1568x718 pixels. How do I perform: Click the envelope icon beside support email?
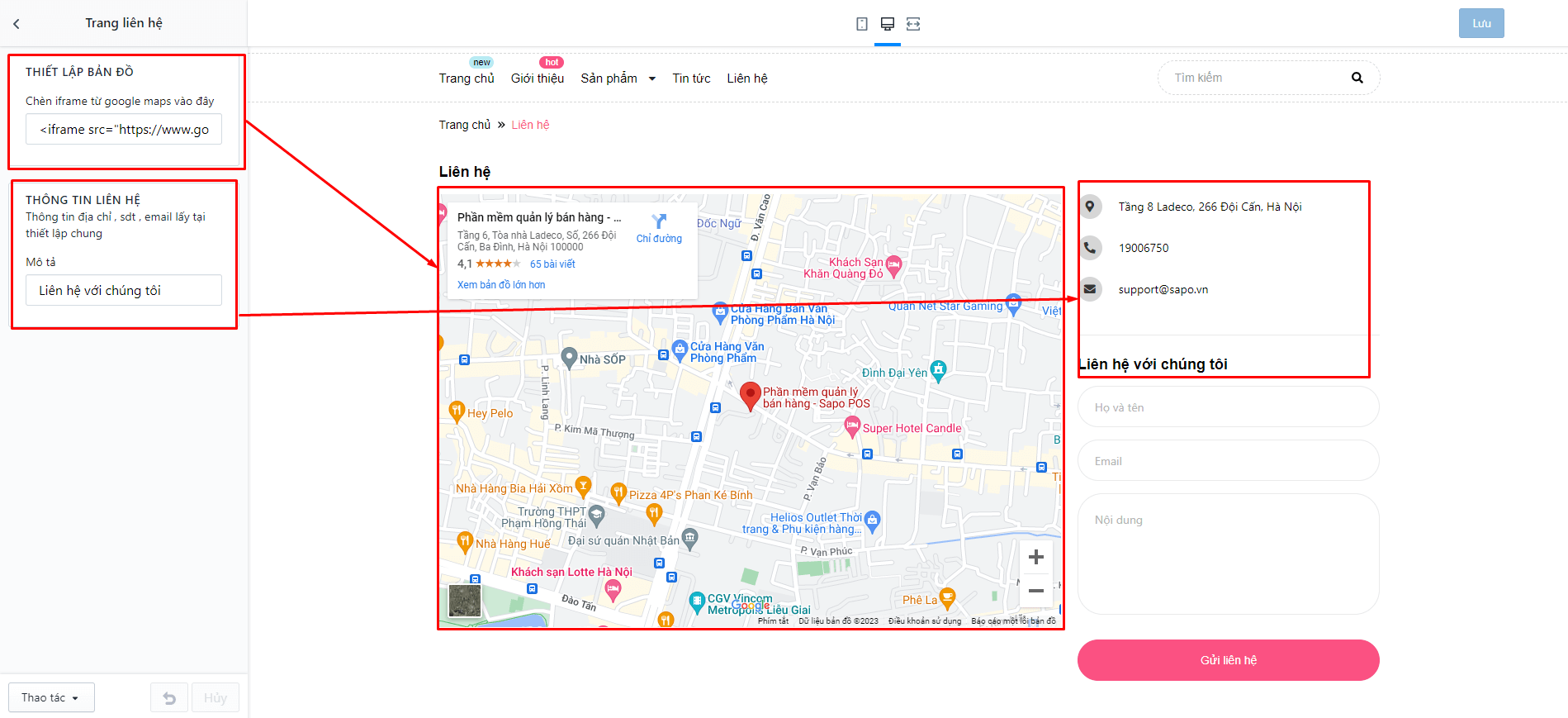pos(1090,289)
